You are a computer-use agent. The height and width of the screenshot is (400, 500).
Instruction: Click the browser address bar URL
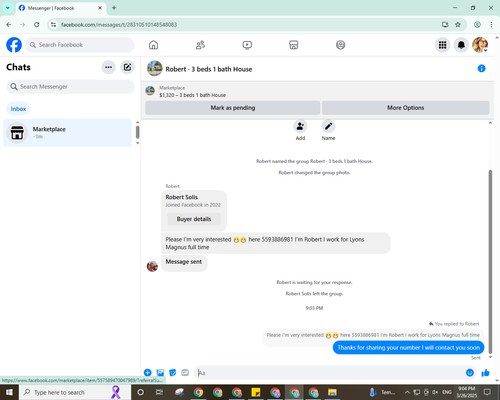click(119, 25)
